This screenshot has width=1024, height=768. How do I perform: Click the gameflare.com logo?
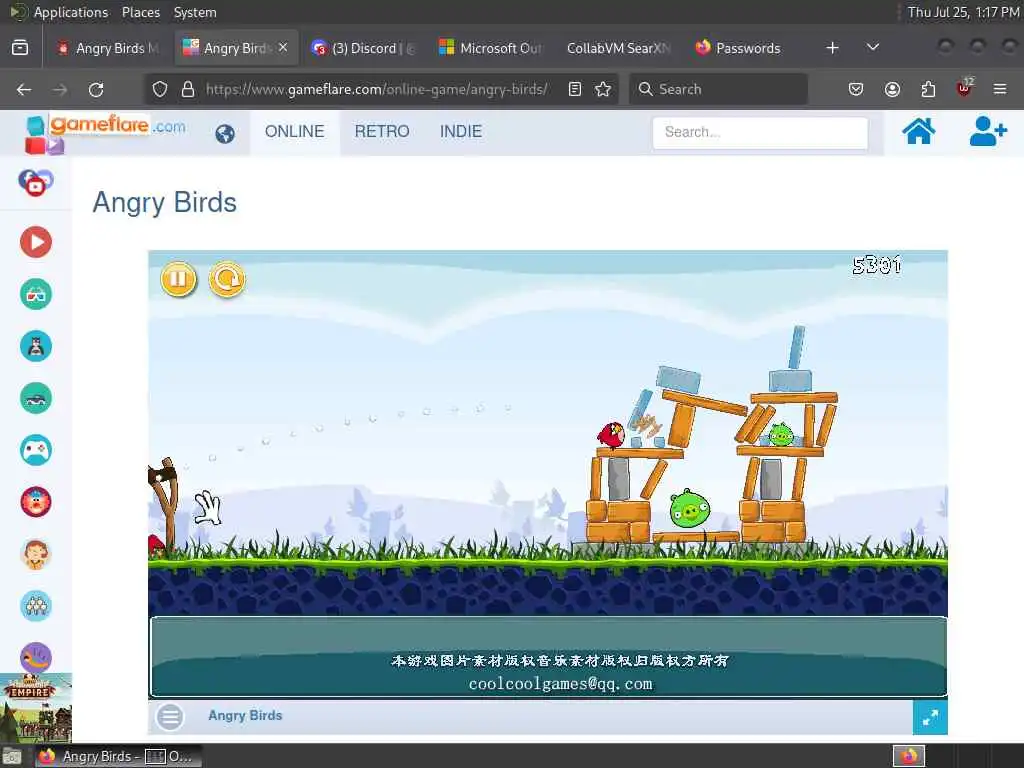click(106, 133)
